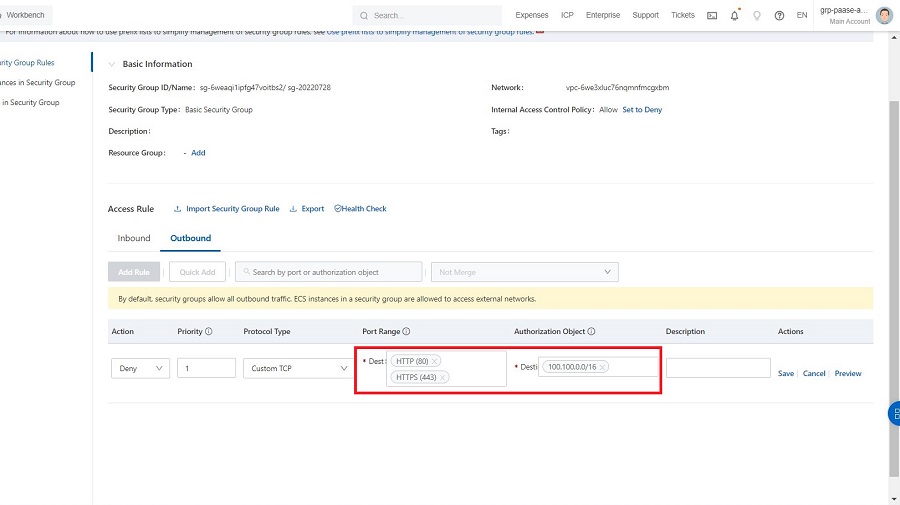Click the Port Range info icon
This screenshot has width=900, height=505.
(407, 331)
